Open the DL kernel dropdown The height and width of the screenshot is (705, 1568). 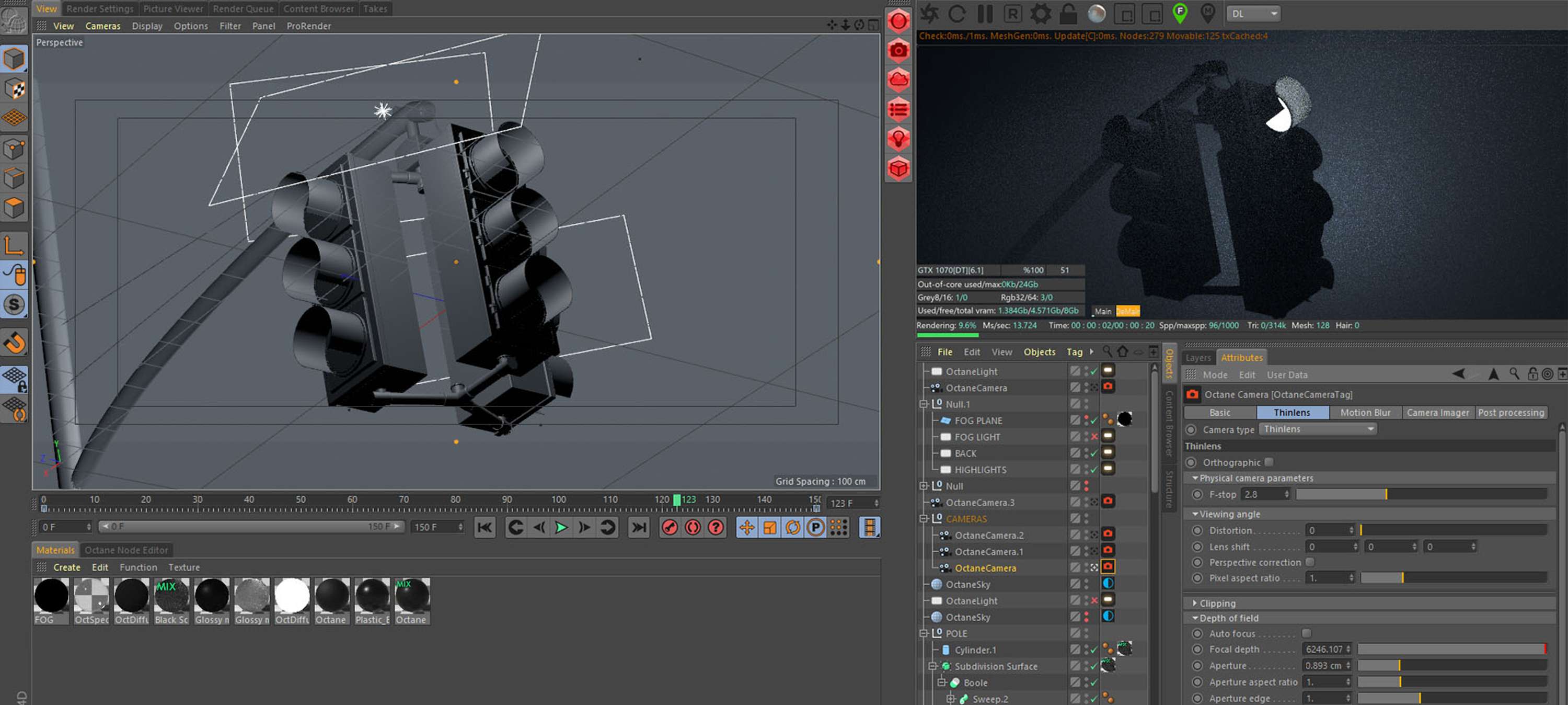point(1253,14)
